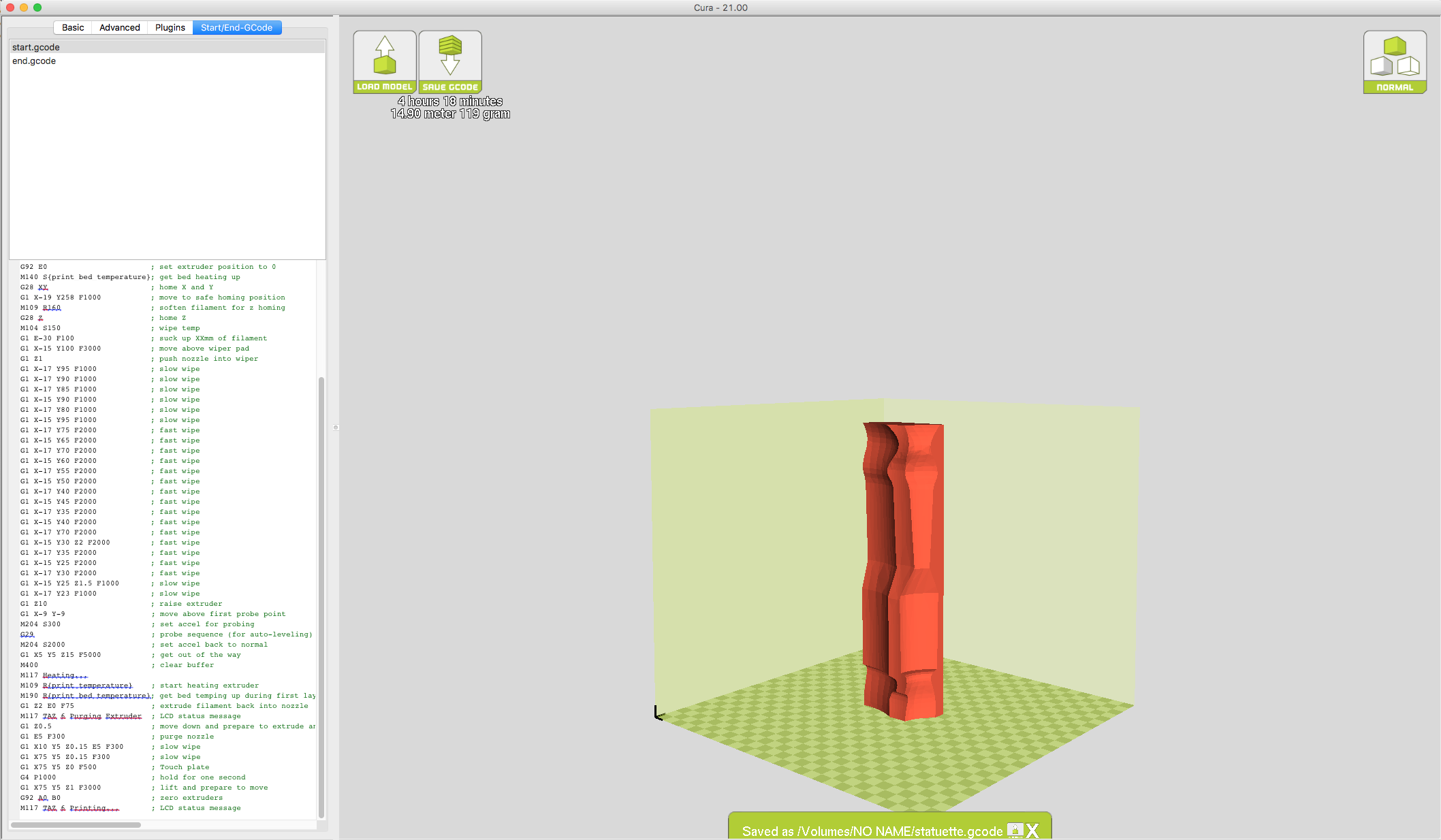Open the Advanced tab
The width and height of the screenshot is (1441, 840).
click(x=119, y=27)
